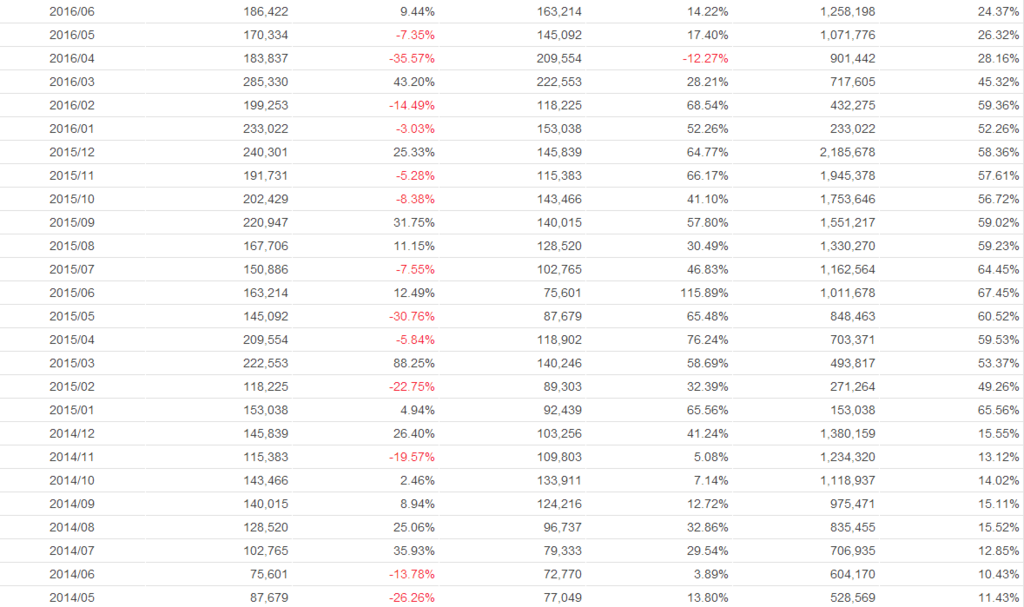Viewport: 1024px width, 607px height.
Task: Click the 528,569 value
Action: click(853, 597)
